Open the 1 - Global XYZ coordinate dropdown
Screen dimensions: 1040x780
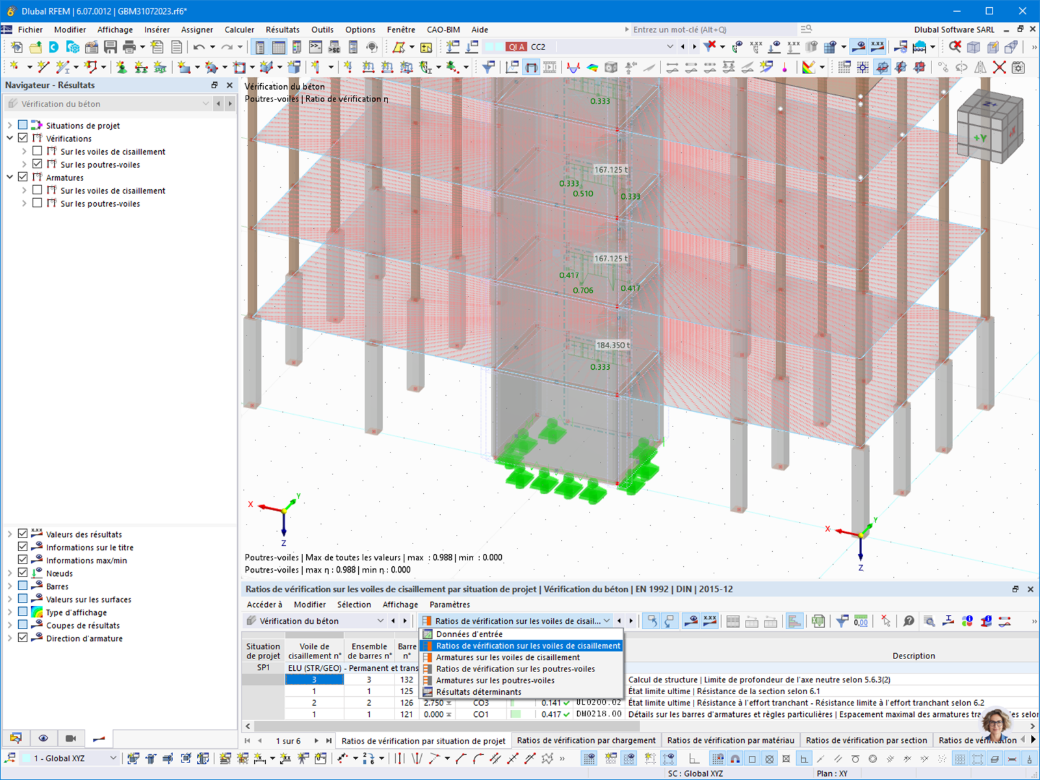(113, 757)
